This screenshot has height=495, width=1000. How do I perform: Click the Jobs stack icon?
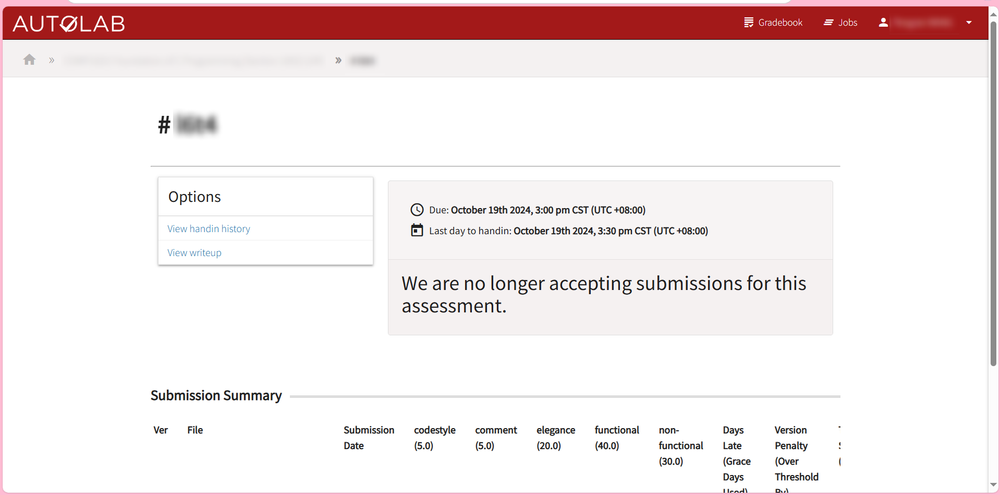click(x=828, y=22)
